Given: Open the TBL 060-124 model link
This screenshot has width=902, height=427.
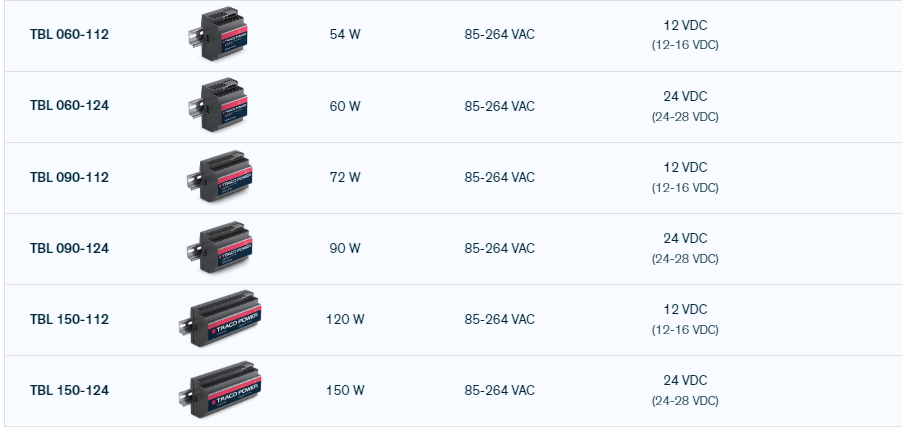Looking at the screenshot, I should [x=69, y=106].
